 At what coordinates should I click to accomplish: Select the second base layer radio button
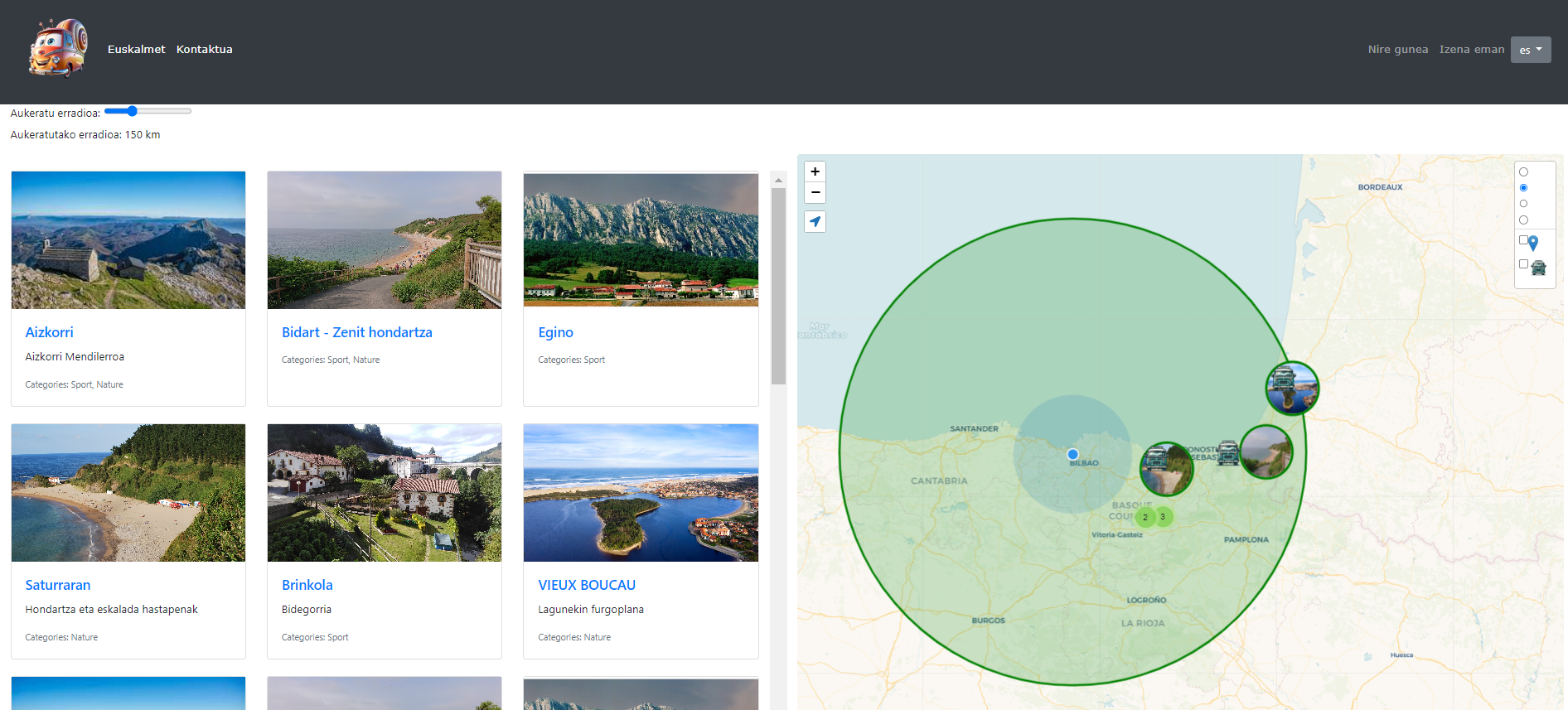coord(1523,188)
